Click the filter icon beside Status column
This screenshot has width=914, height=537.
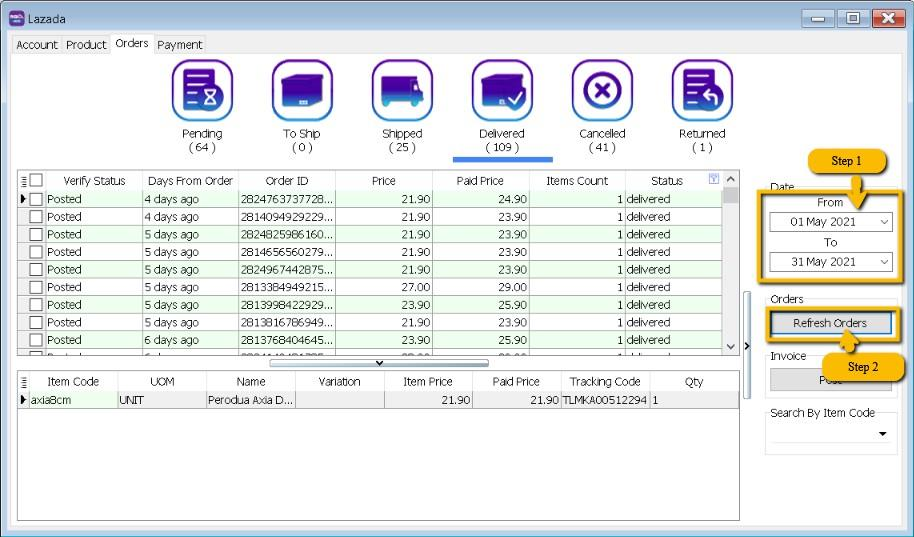[x=713, y=180]
